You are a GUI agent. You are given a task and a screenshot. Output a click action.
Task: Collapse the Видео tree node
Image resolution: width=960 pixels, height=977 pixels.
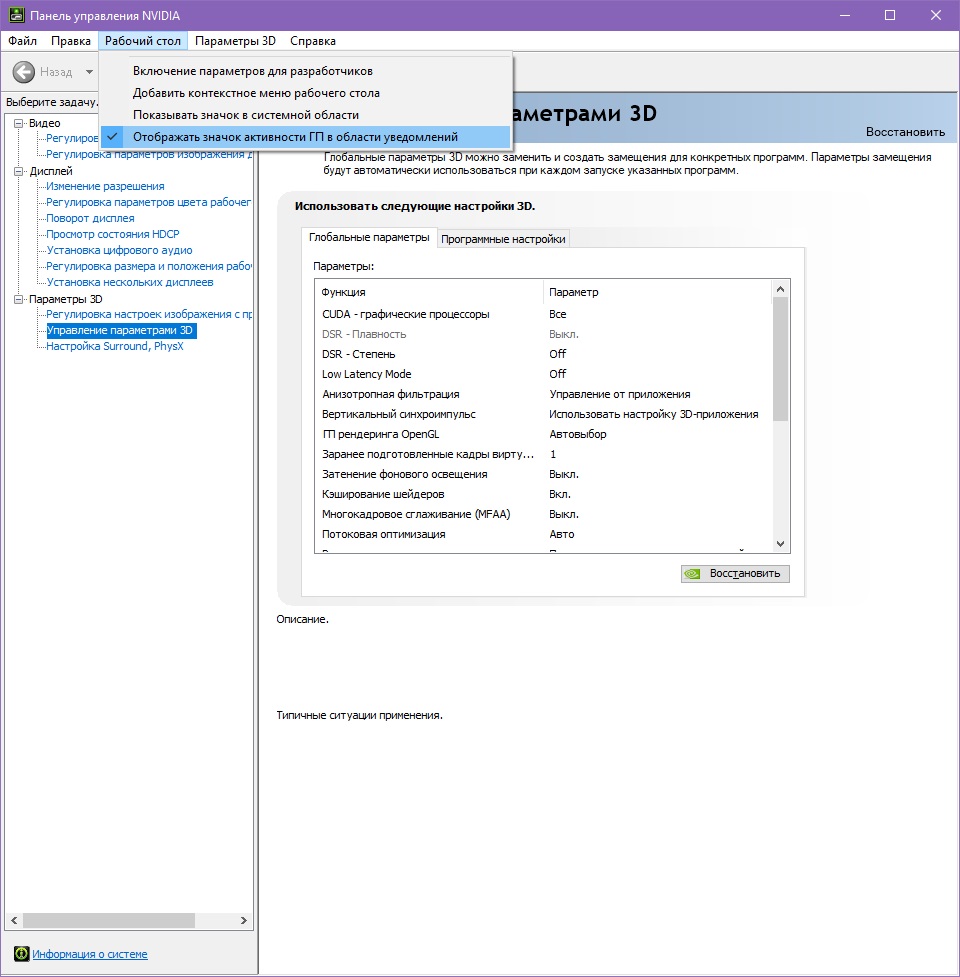tap(18, 123)
